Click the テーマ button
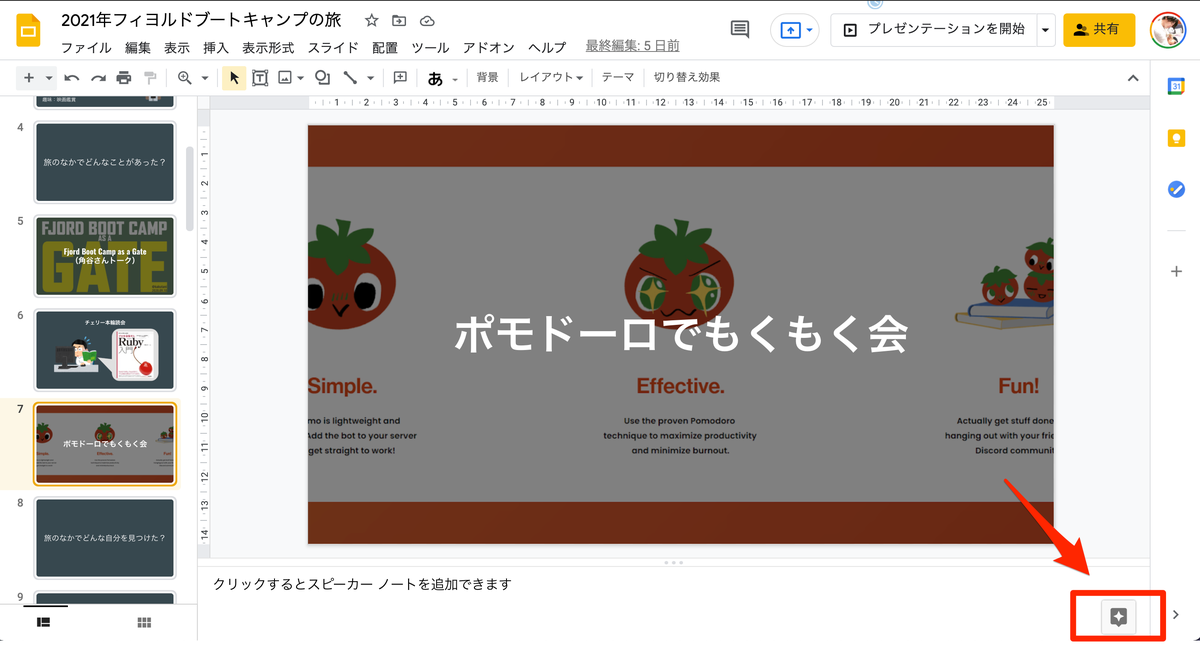Image resolution: width=1200 pixels, height=659 pixels. [x=618, y=77]
